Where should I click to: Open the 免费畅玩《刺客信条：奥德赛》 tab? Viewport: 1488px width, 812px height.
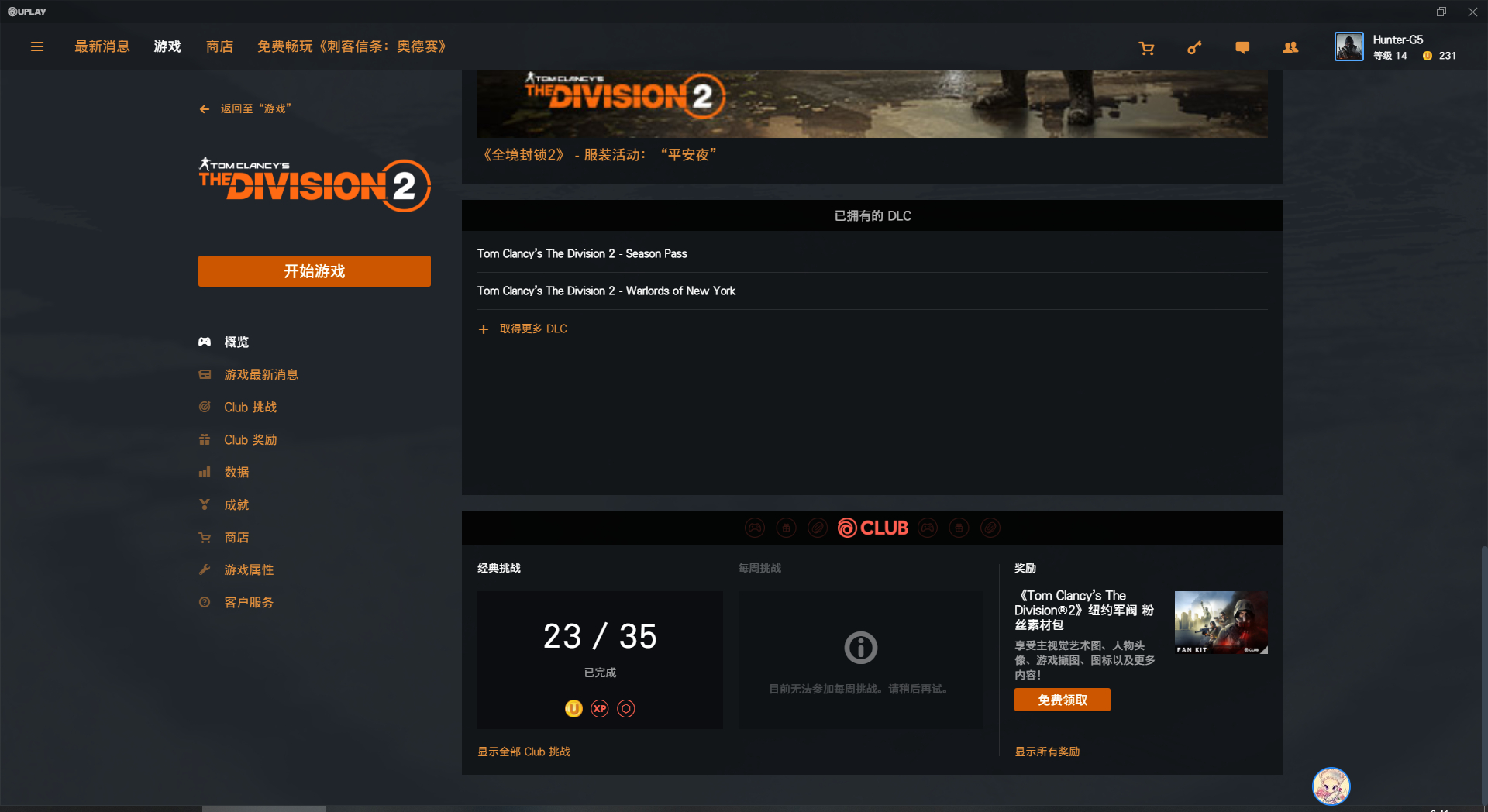352,46
